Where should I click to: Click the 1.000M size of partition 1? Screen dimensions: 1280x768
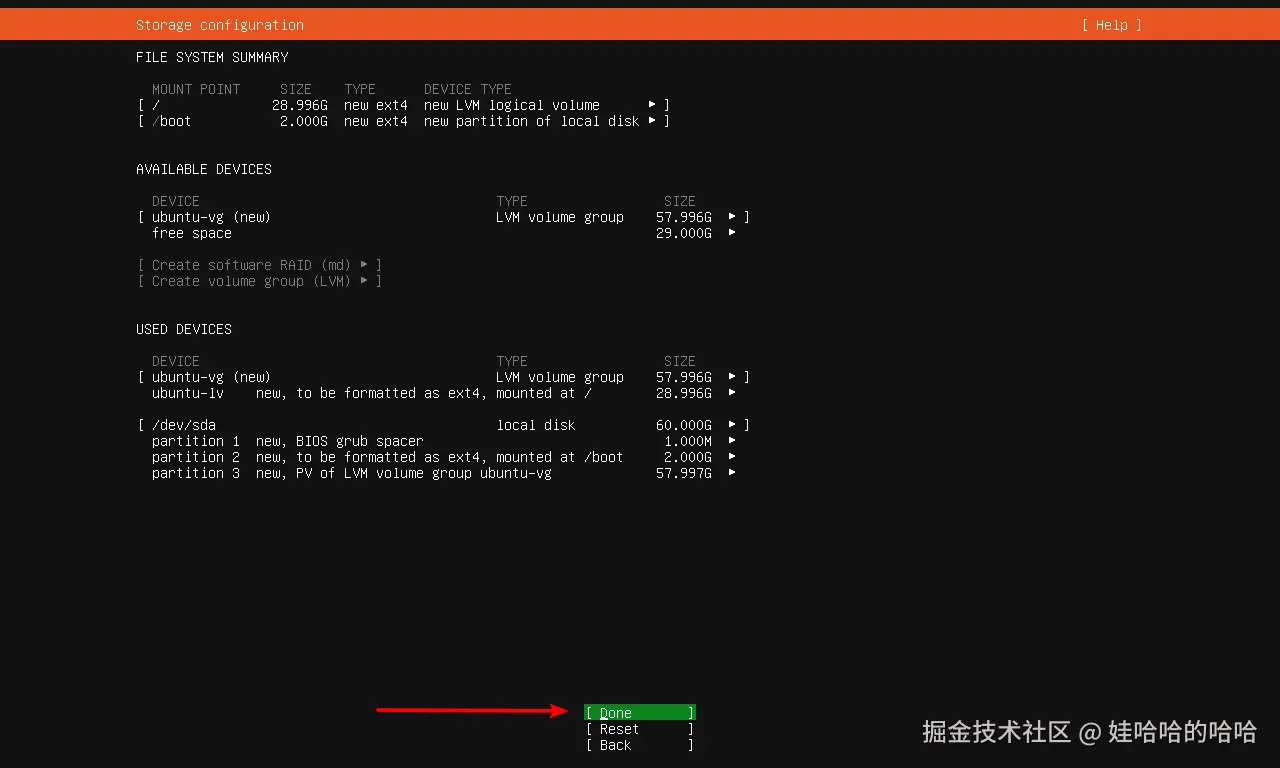coord(688,441)
